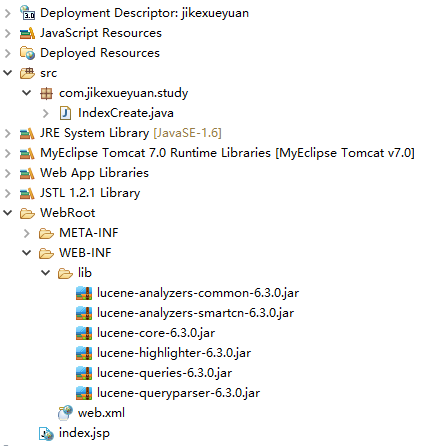421x446 pixels.
Task: Expand the META-INF folder
Action: [27, 233]
